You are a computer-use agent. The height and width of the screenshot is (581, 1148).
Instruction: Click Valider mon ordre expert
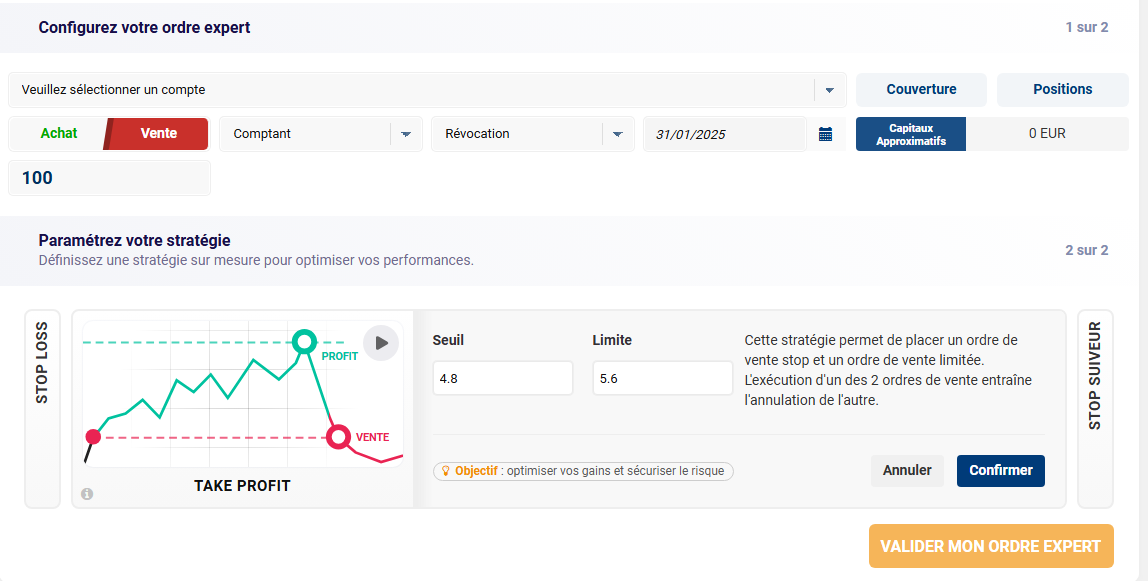click(990, 546)
